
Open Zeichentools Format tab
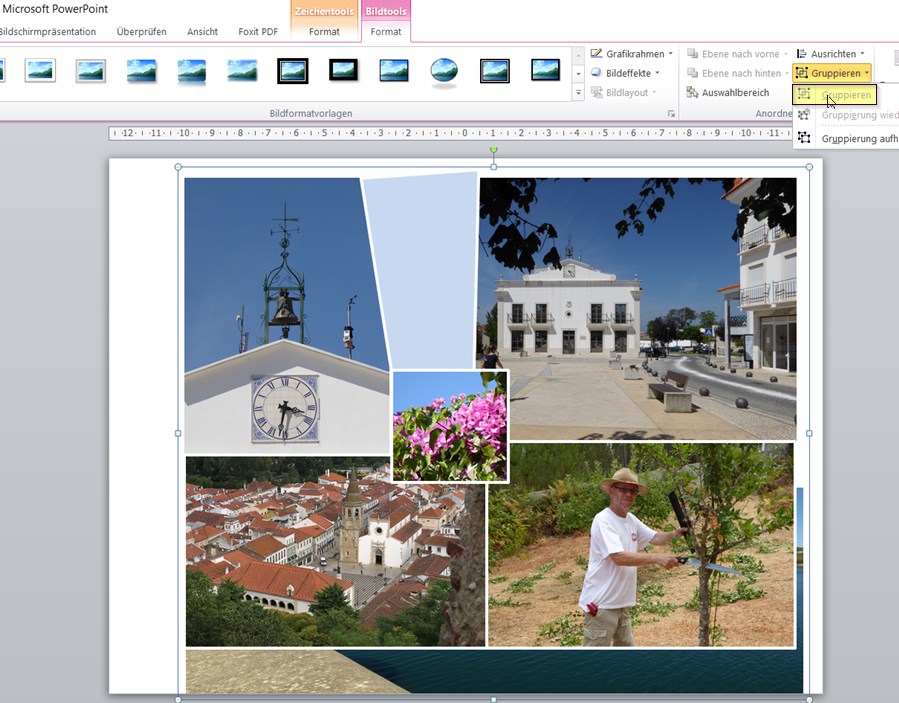324,31
